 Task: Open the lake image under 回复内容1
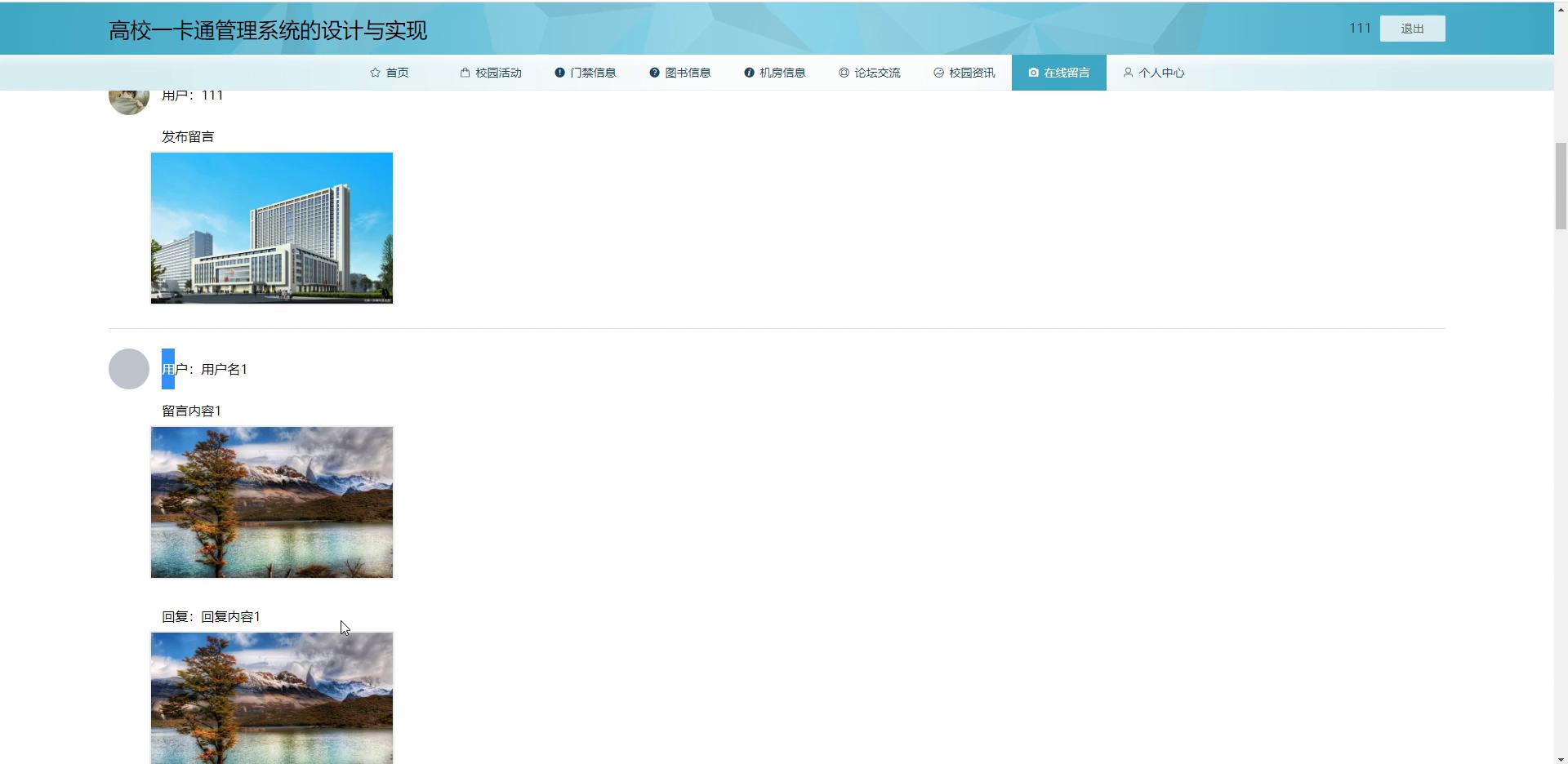point(272,698)
